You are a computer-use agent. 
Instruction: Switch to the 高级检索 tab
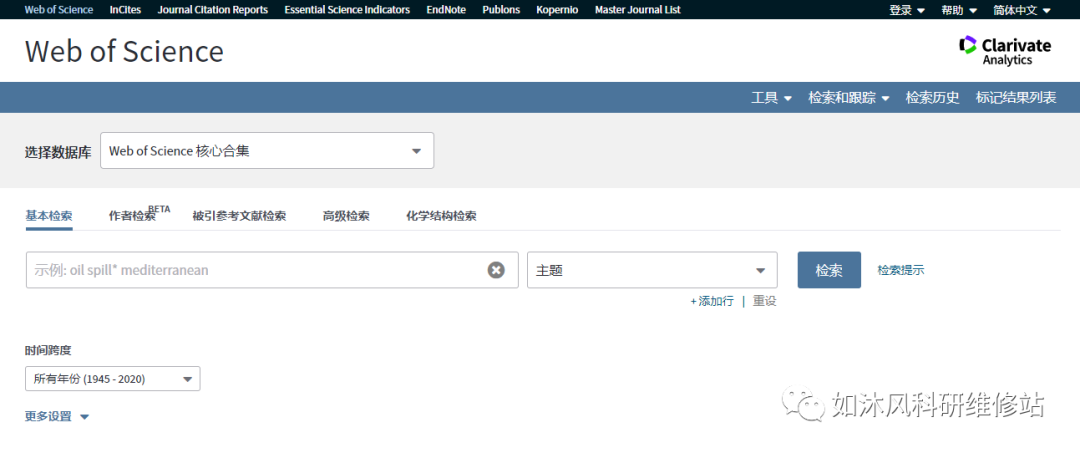pyautogui.click(x=346, y=215)
